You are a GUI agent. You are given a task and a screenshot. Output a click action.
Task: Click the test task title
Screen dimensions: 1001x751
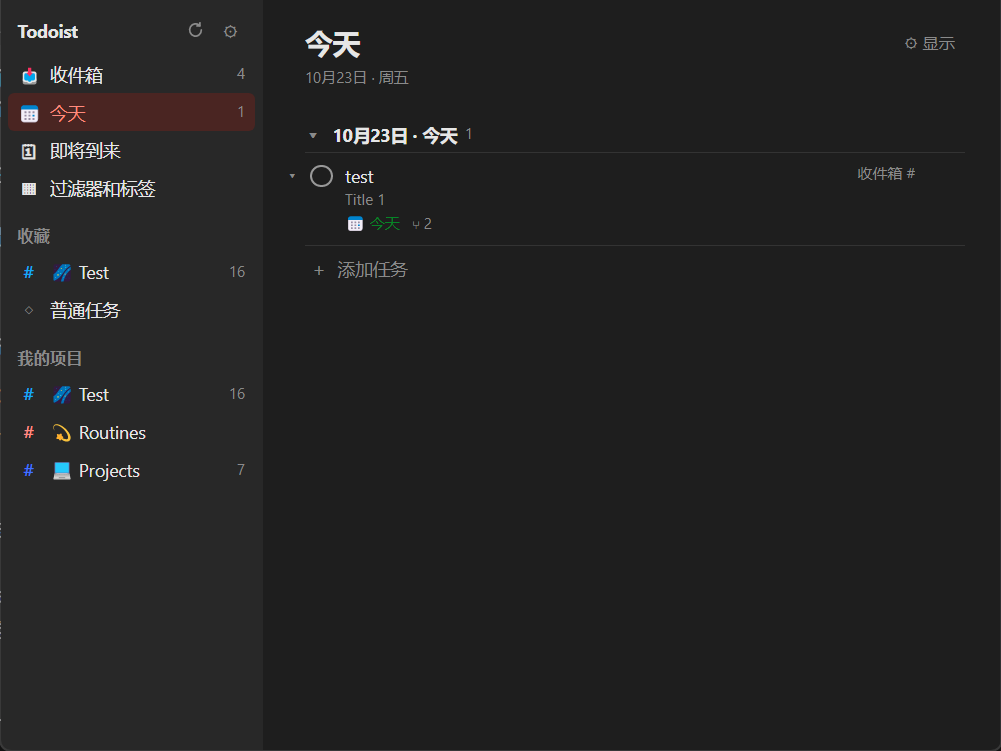coord(359,177)
